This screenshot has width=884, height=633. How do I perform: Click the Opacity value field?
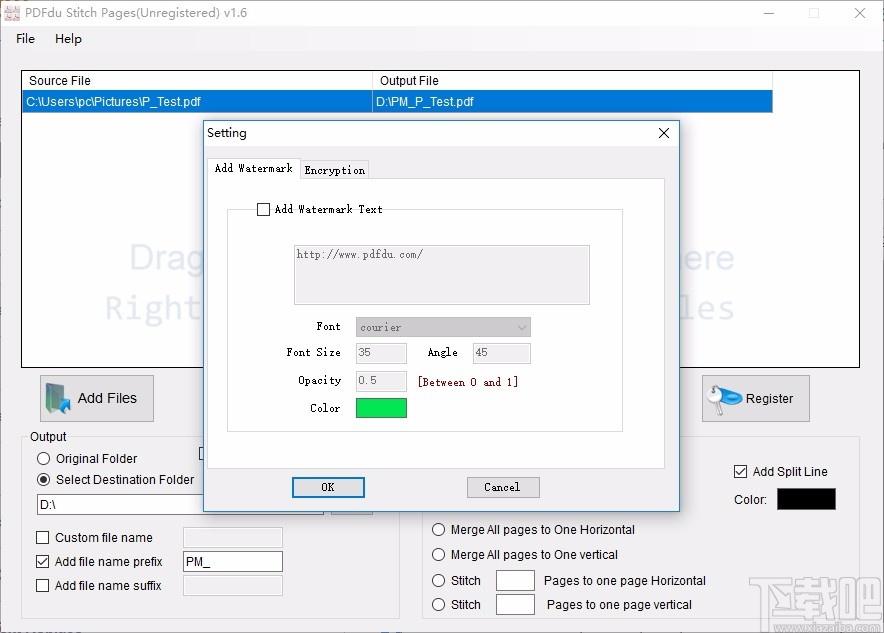381,381
